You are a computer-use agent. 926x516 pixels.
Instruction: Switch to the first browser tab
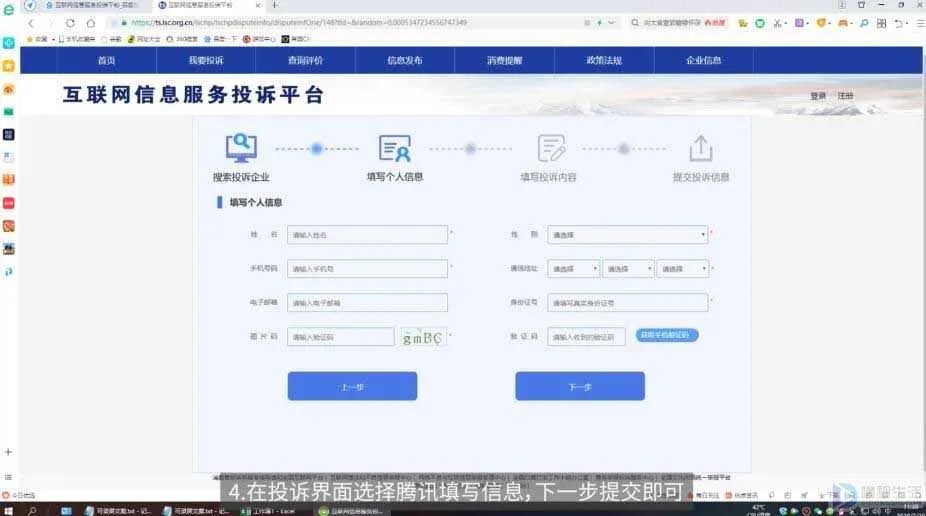[92, 5]
